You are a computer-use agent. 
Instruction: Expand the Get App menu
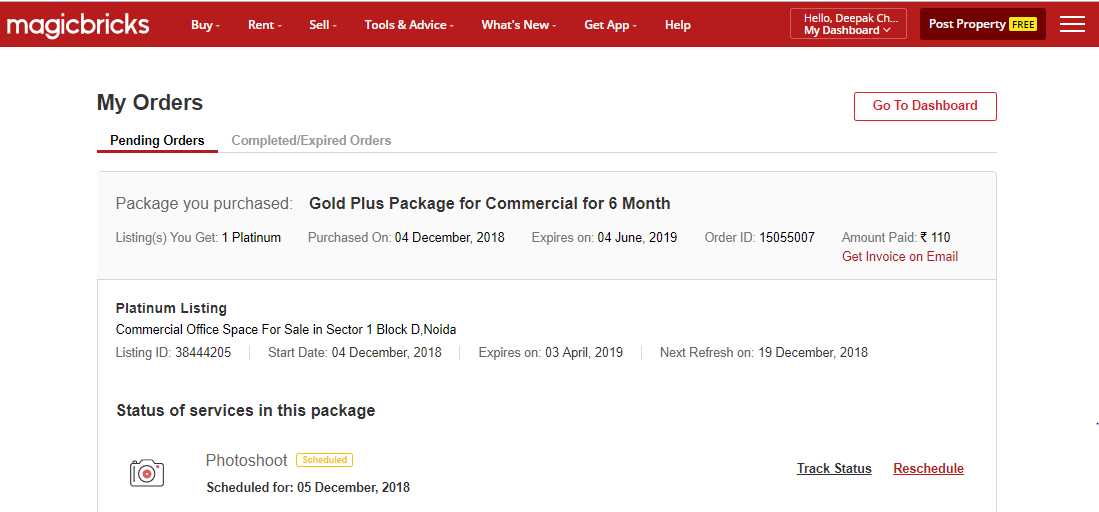click(x=612, y=25)
